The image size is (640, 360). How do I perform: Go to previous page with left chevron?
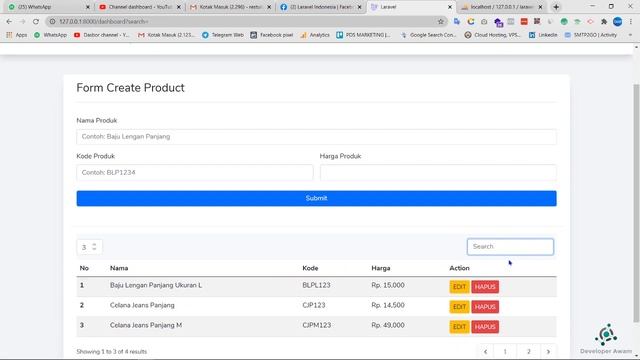485,351
